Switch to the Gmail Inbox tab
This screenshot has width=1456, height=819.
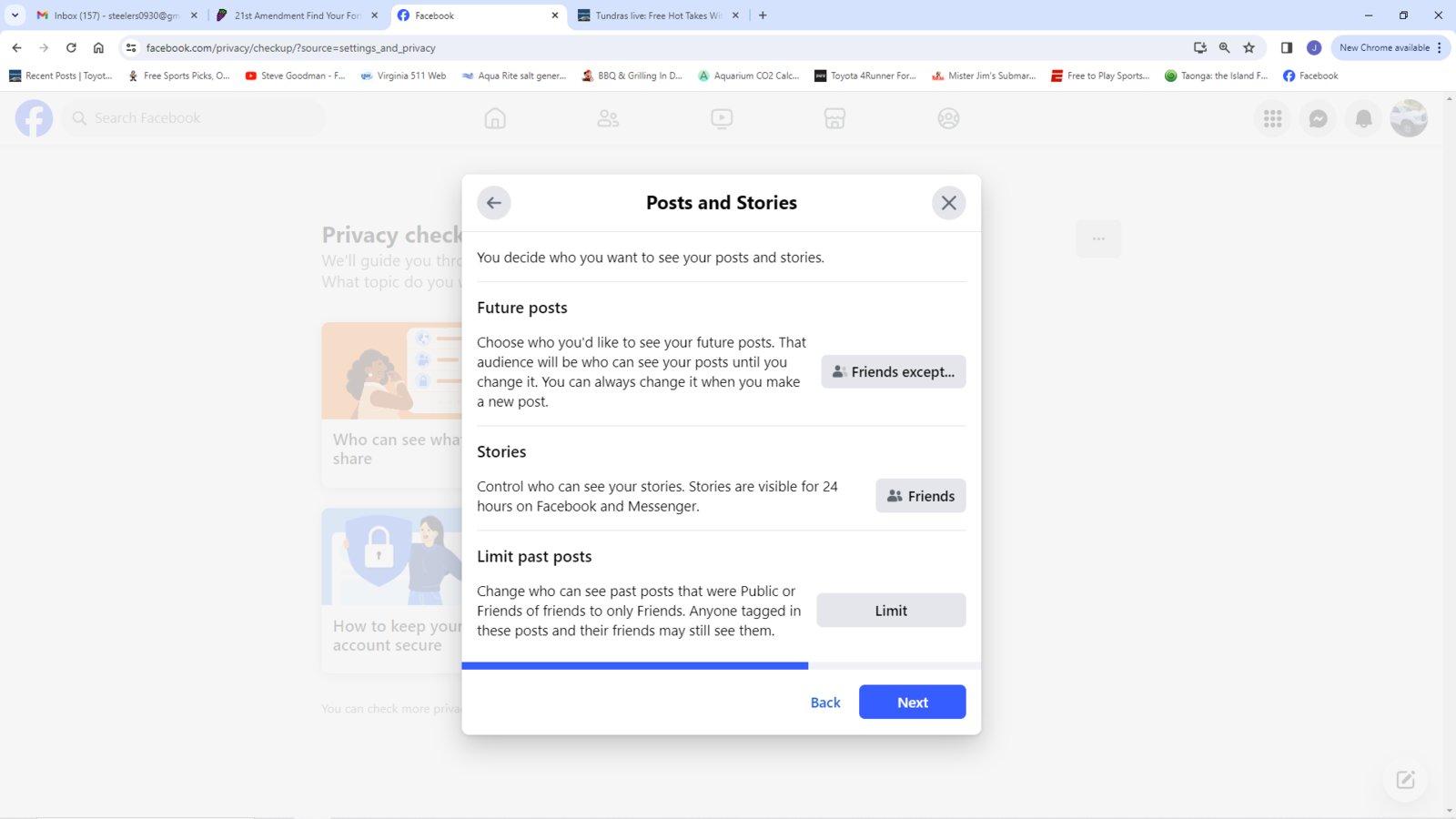point(116,15)
